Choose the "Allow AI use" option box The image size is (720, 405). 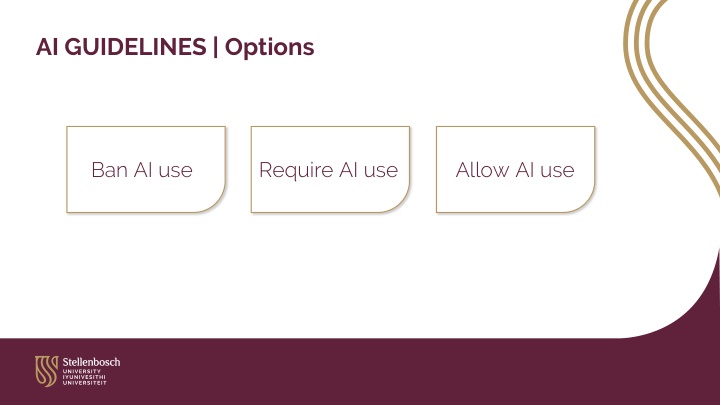pos(515,169)
